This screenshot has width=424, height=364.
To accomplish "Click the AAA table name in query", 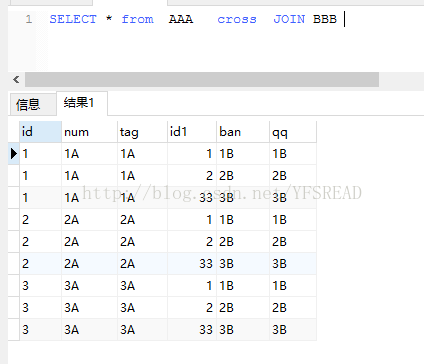I will [181, 19].
